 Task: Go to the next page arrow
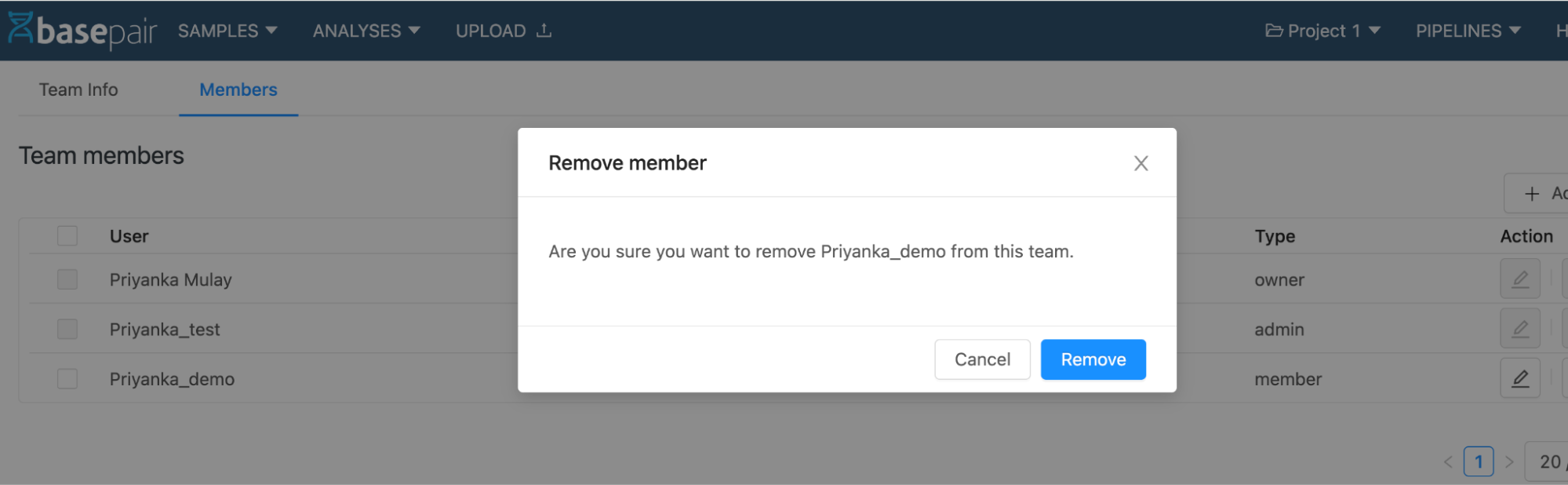coord(1508,461)
